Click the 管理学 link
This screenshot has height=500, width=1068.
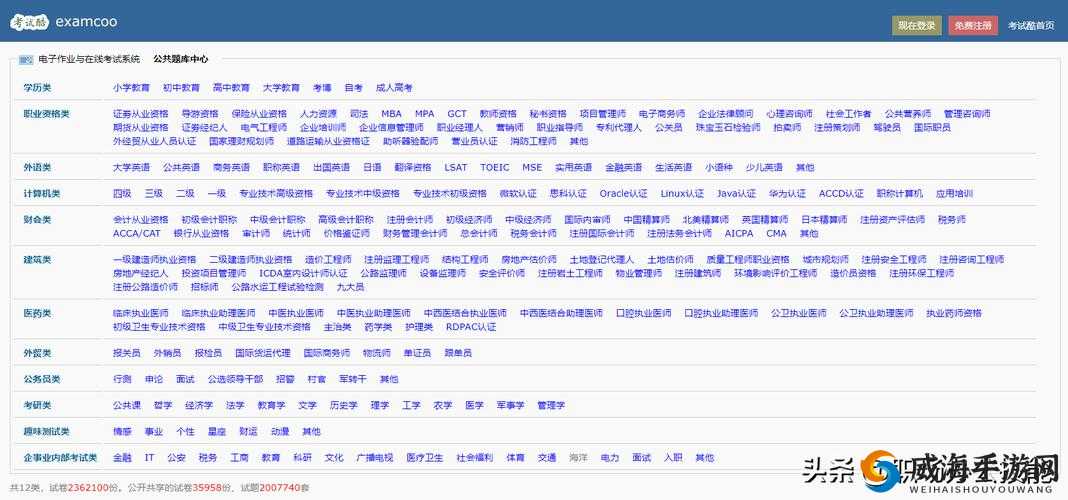[x=551, y=405]
